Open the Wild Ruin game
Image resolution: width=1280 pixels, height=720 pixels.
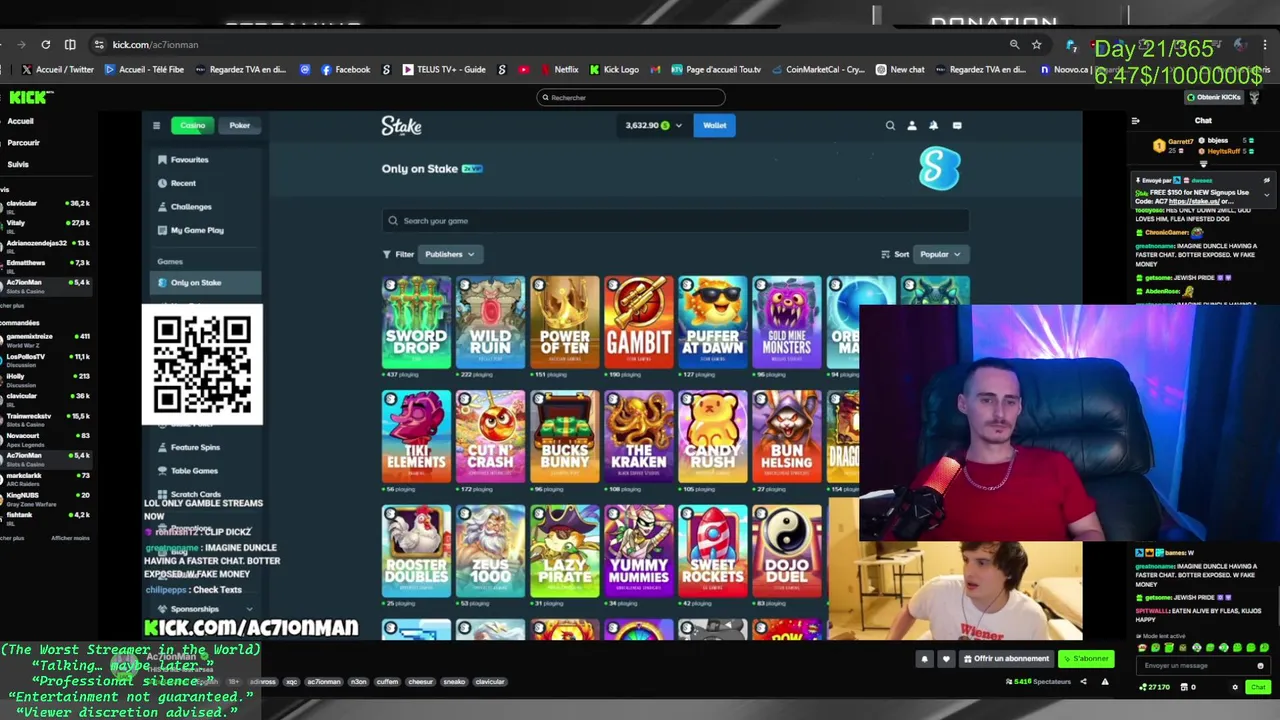[490, 323]
